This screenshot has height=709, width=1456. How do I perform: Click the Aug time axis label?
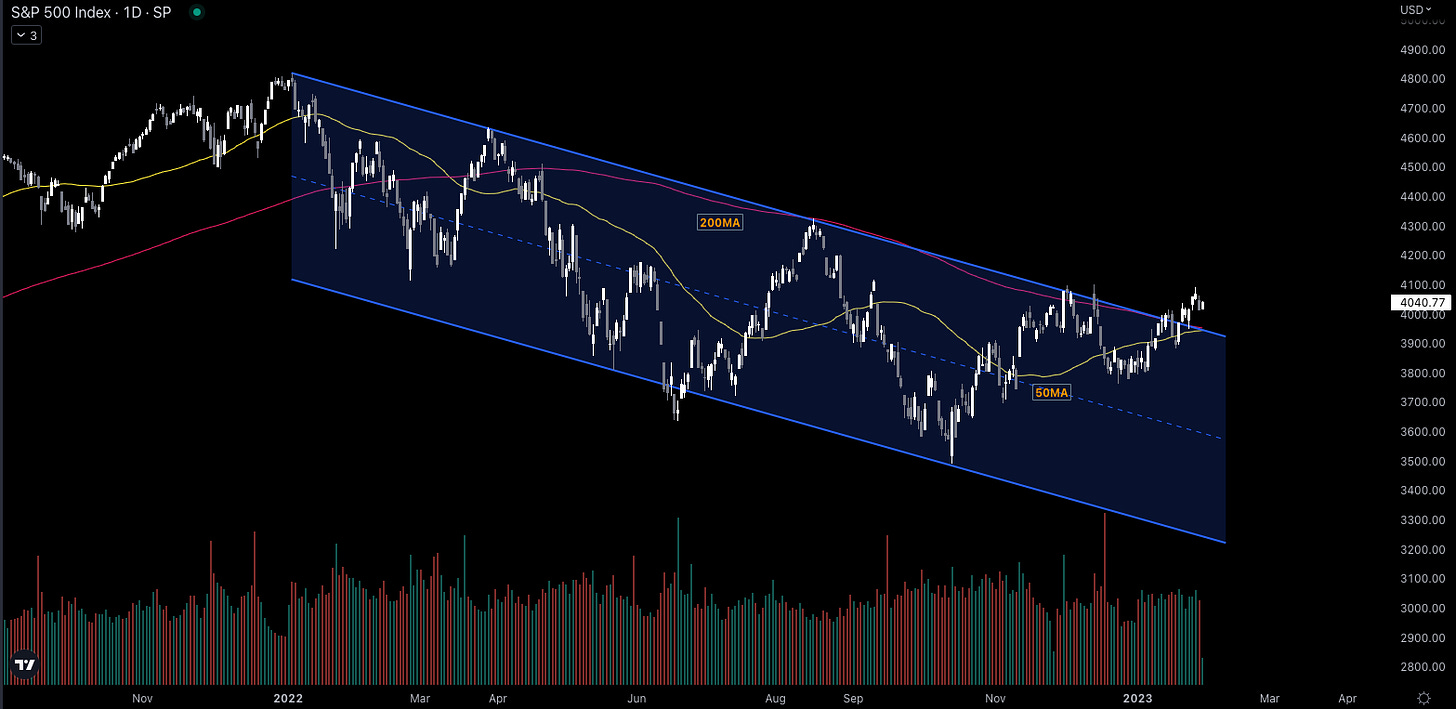point(776,697)
